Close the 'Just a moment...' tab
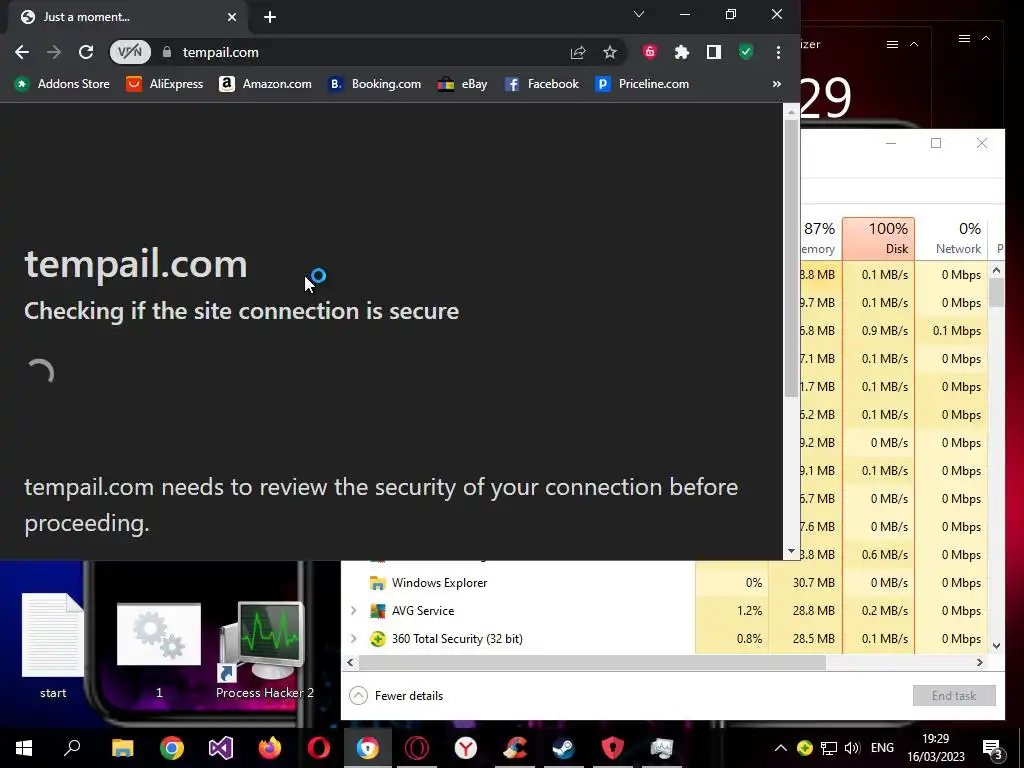 232,17
